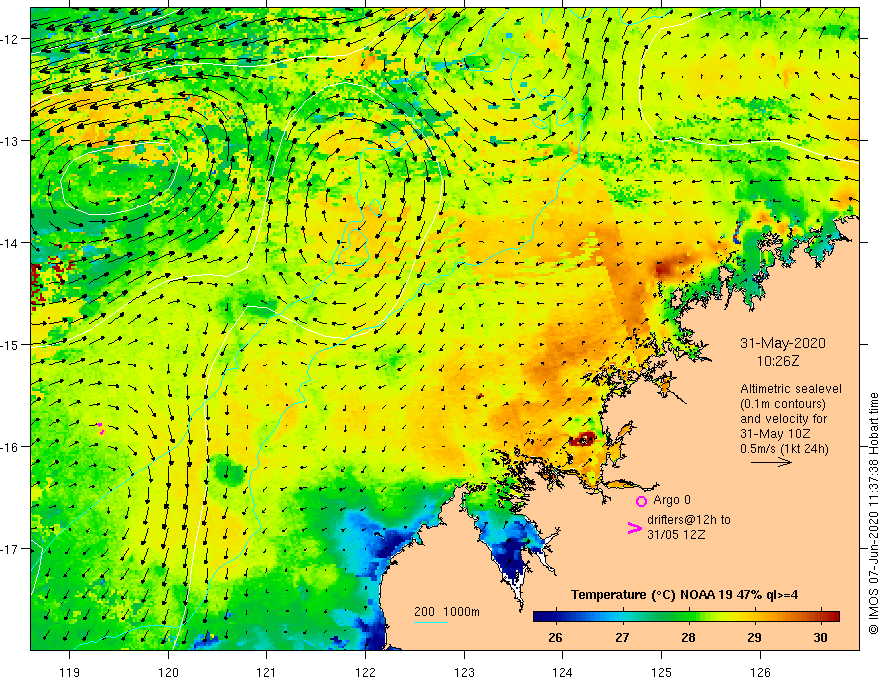Select the '31-May-2020' date text
Screen dimensions: 880x680
coord(783,343)
